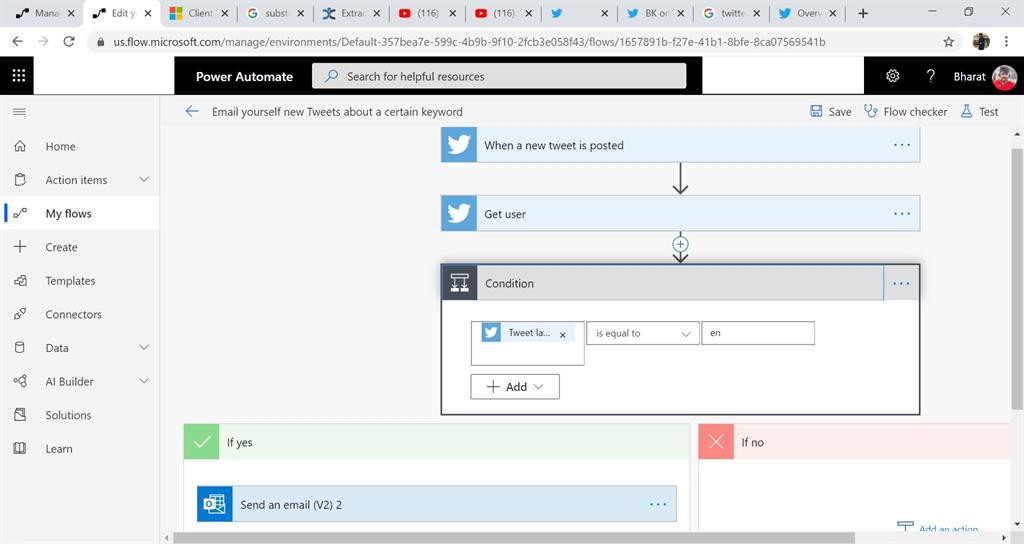1024x544 pixels.
Task: Click the browser address bar URL
Action: tap(469, 42)
